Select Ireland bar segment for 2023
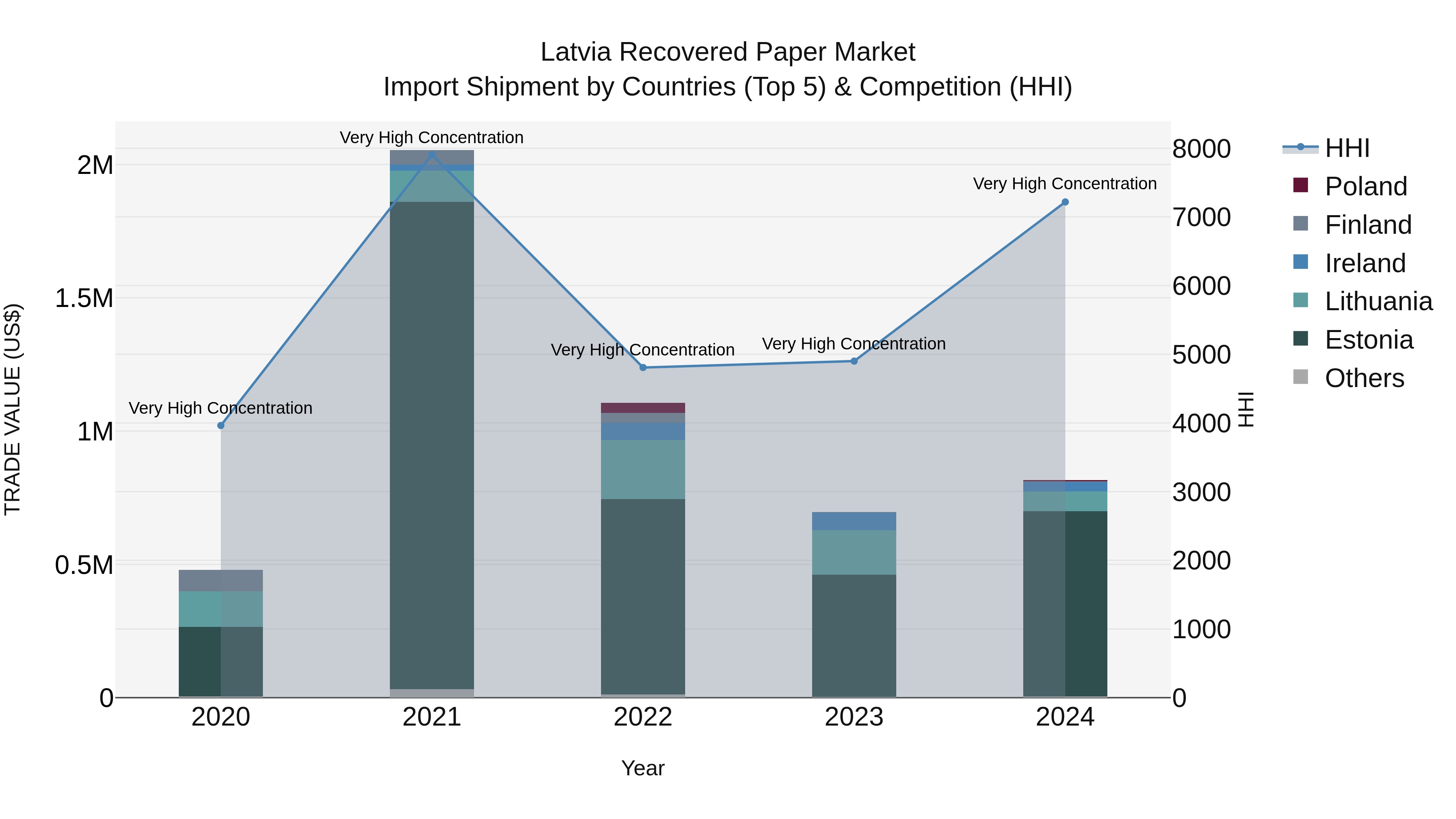This screenshot has height=819, width=1456. click(x=854, y=521)
